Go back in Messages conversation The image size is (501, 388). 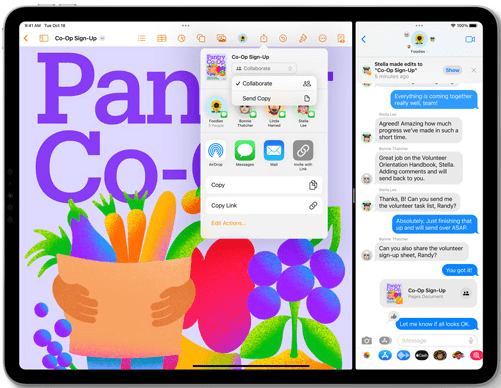tap(364, 39)
